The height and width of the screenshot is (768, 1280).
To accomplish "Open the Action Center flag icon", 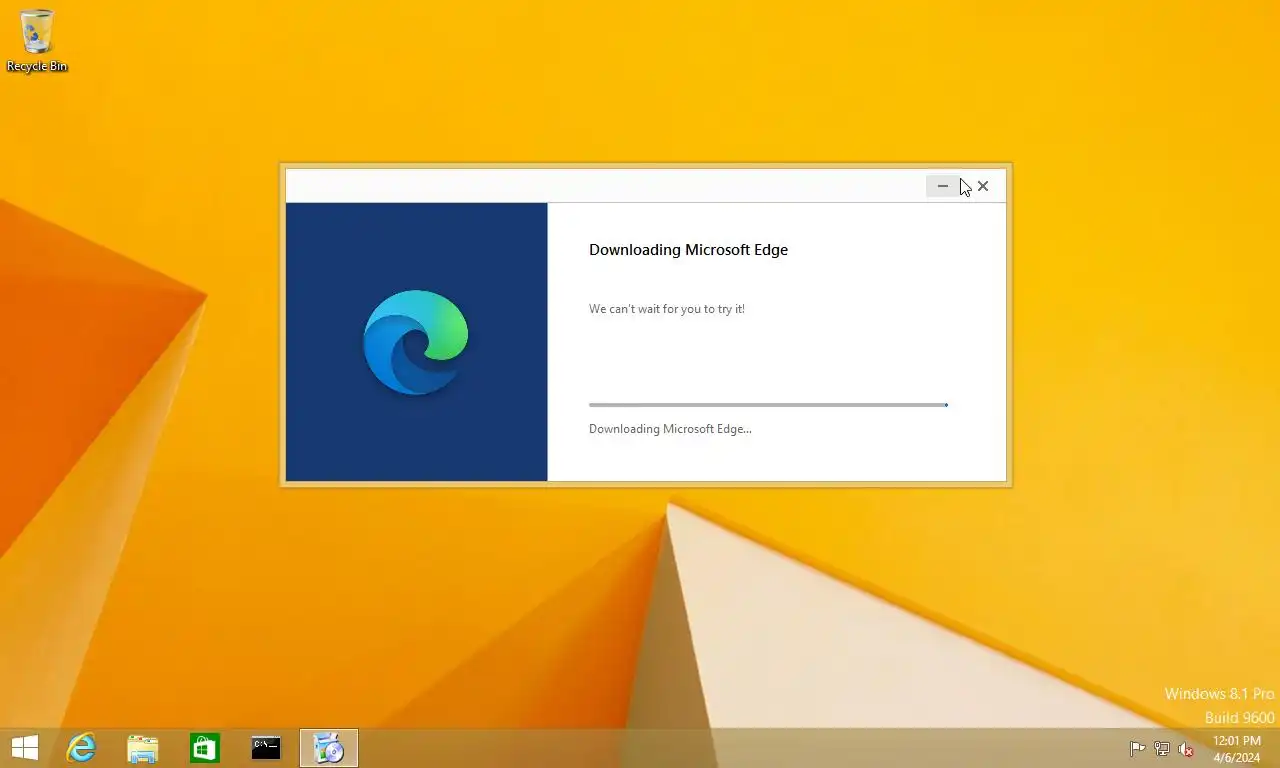I will (x=1137, y=749).
